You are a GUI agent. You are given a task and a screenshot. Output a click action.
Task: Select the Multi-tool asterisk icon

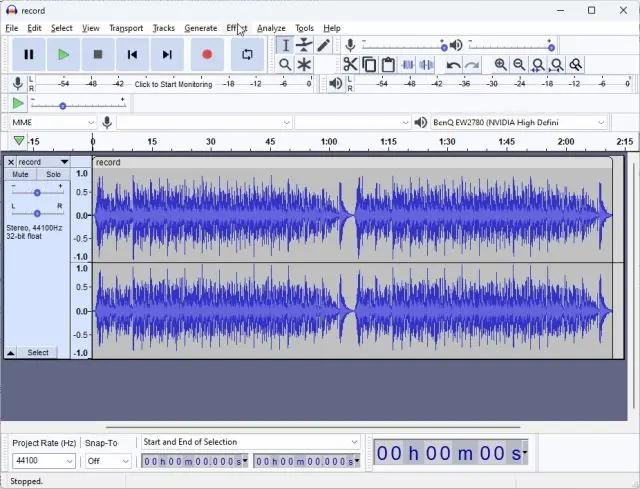[x=304, y=64]
